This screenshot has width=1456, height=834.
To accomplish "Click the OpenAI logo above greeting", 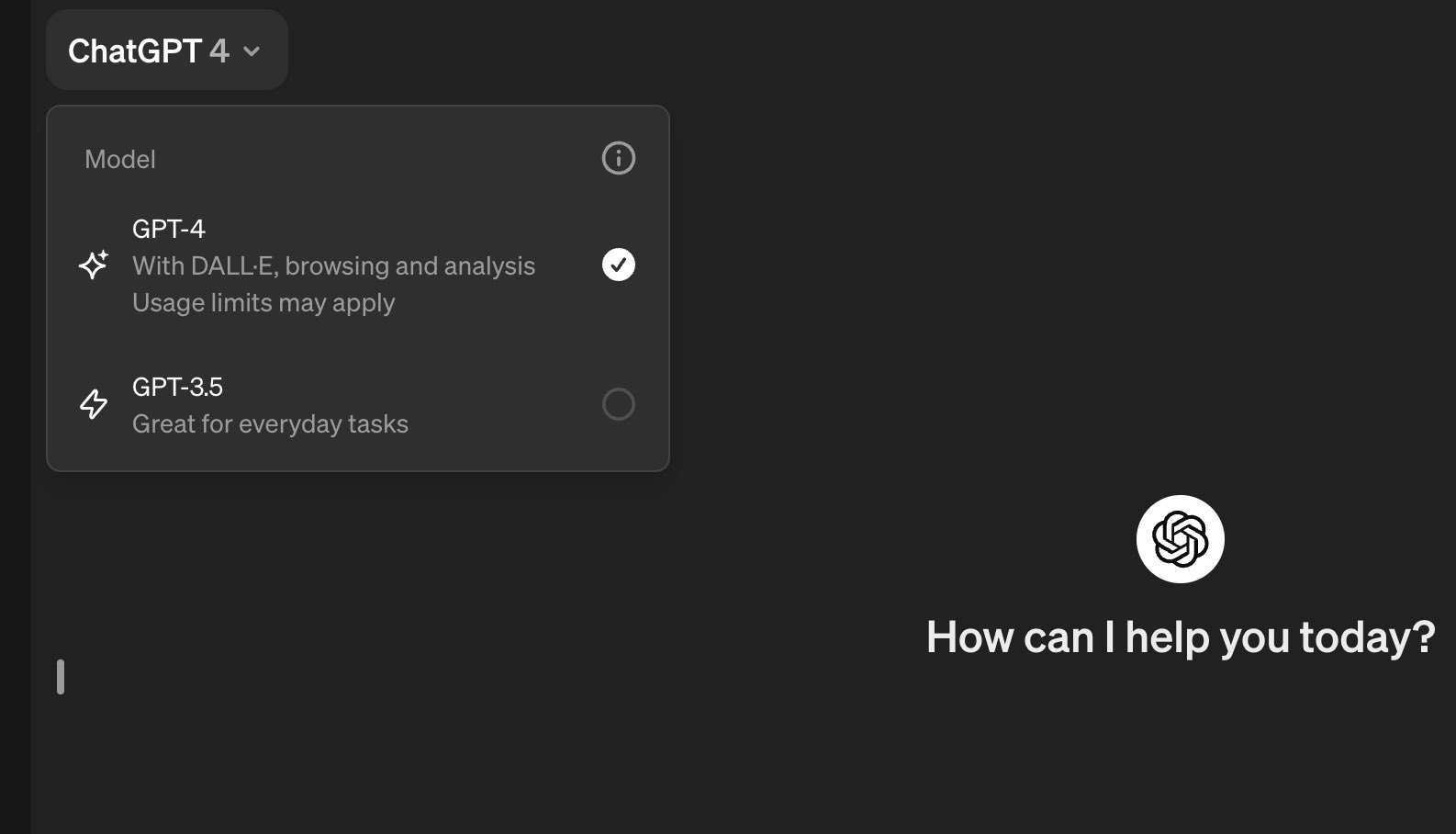I will click(1180, 539).
